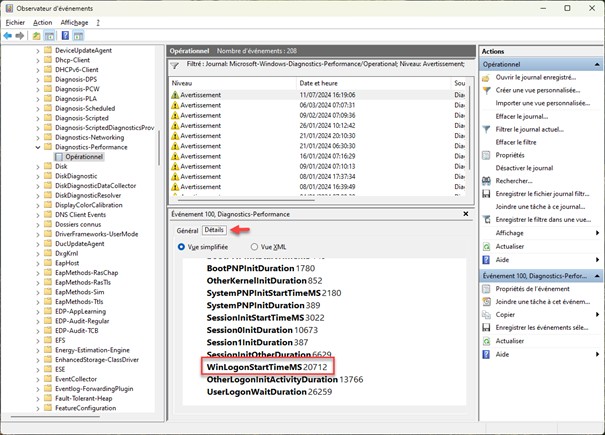This screenshot has width=605, height=435.
Task: Open the Fichier menu
Action: (15, 21)
